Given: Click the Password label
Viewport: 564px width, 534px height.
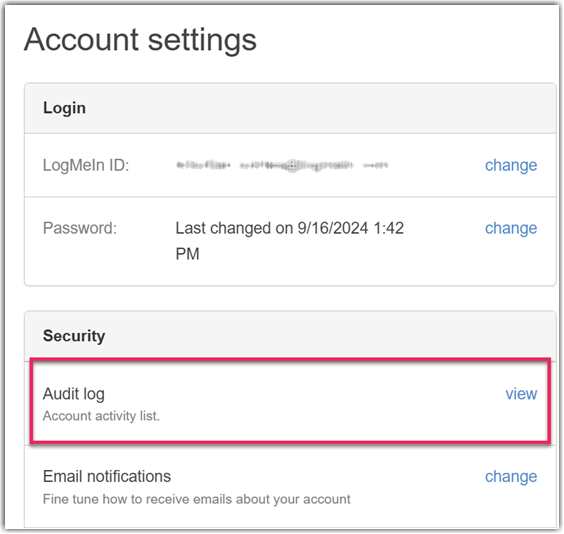Looking at the screenshot, I should 80,228.
